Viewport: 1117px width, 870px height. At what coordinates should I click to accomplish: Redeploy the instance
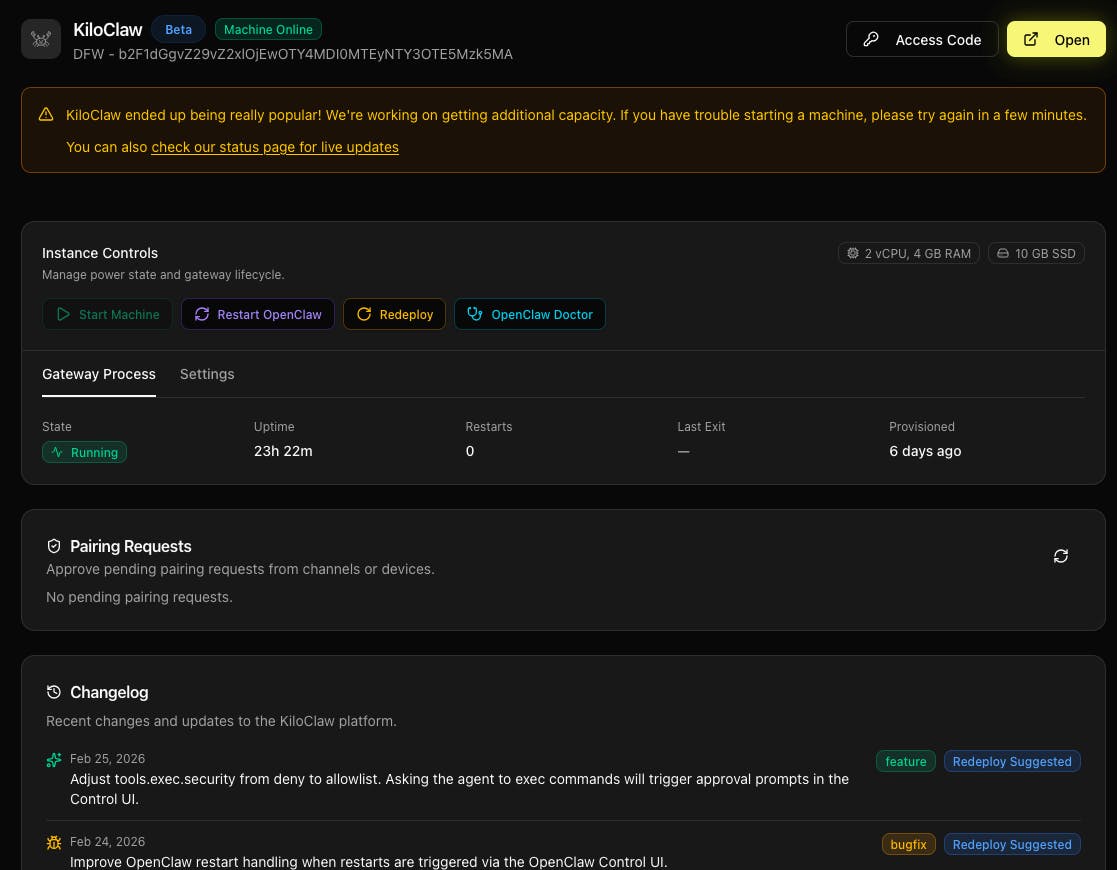[x=394, y=314]
